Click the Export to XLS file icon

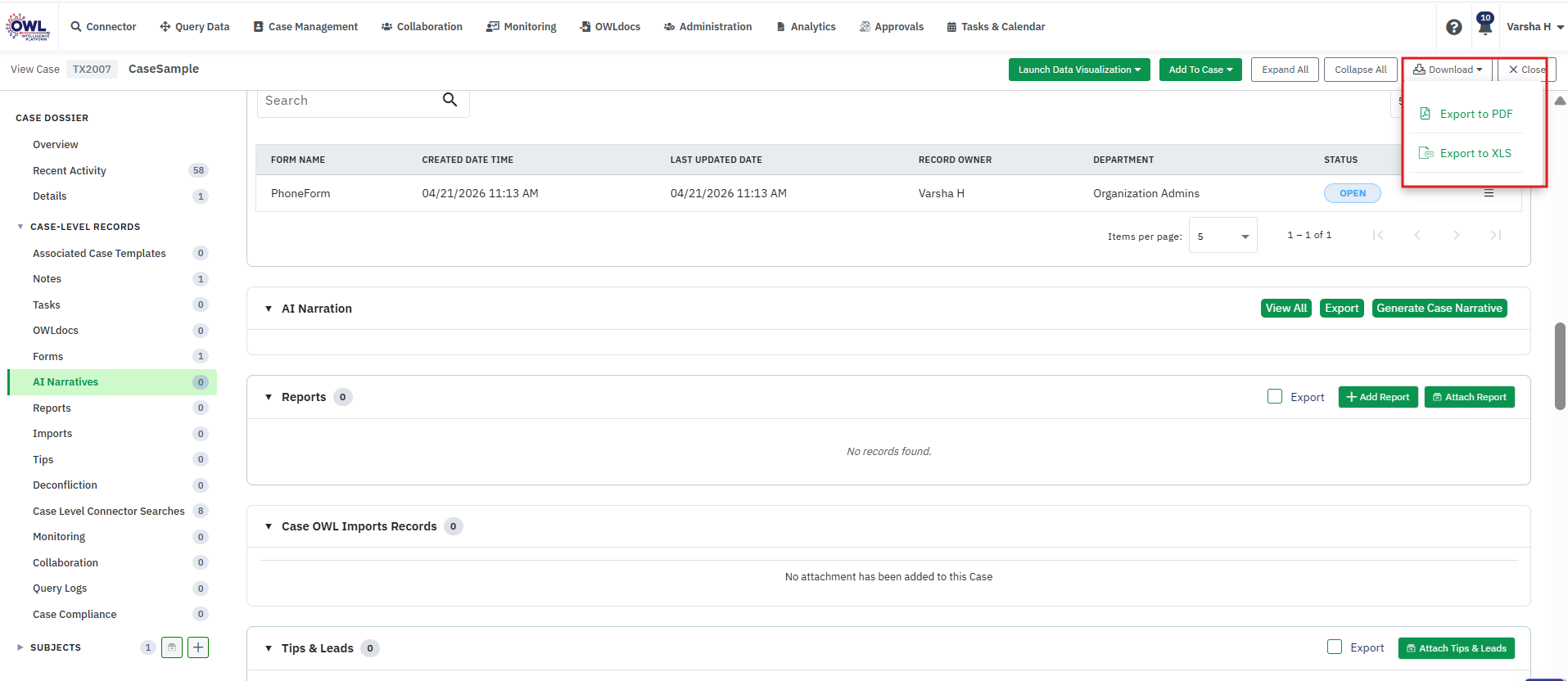[1426, 153]
